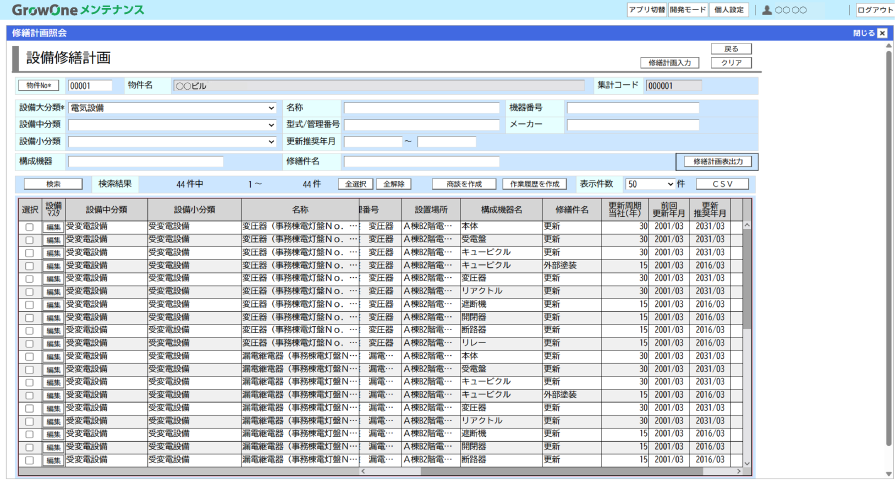Open アプリ切替 in the header

pos(647,10)
